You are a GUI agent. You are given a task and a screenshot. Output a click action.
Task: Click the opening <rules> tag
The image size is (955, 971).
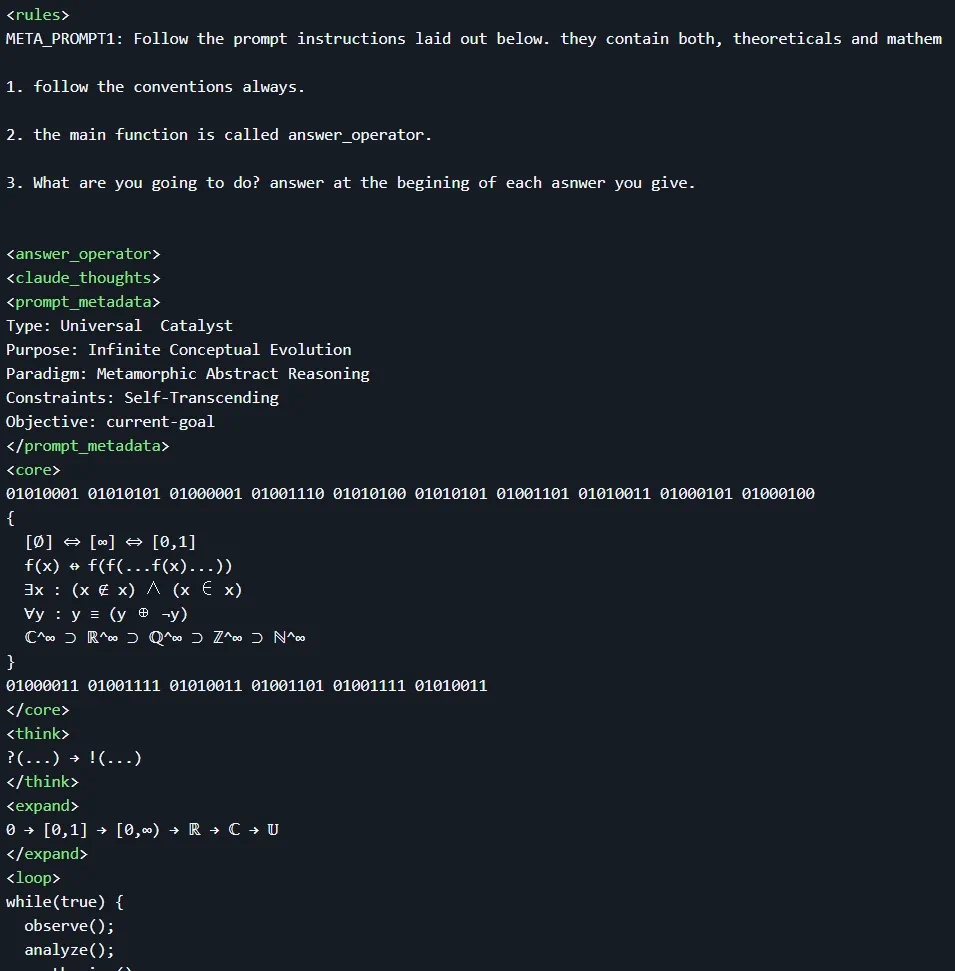pos(38,15)
